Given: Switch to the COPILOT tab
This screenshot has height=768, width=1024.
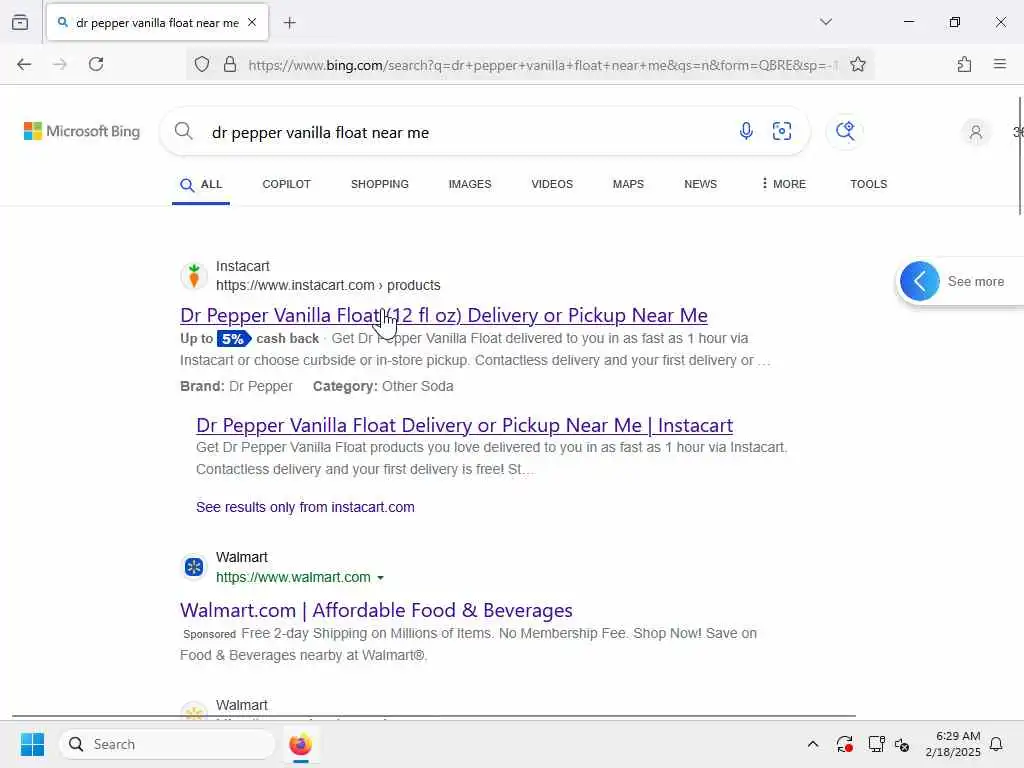Looking at the screenshot, I should [x=286, y=184].
